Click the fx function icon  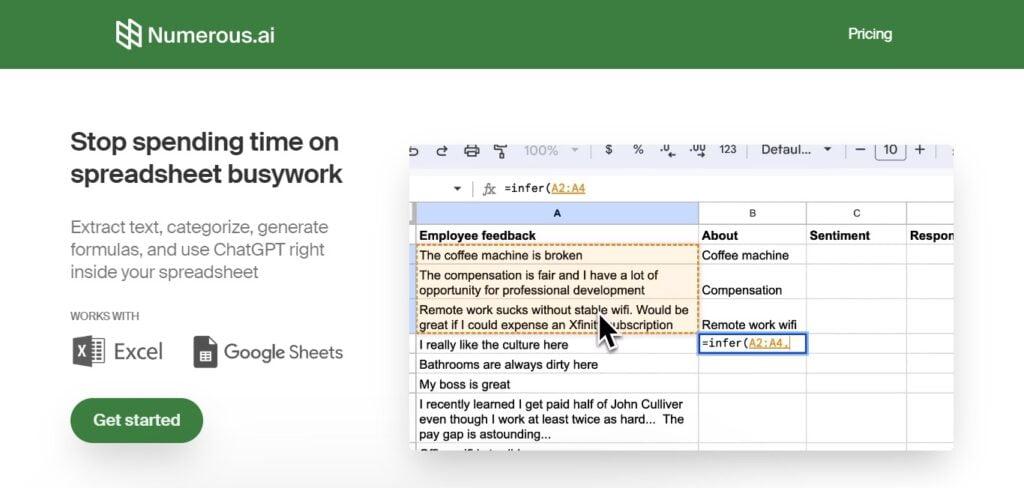(489, 189)
